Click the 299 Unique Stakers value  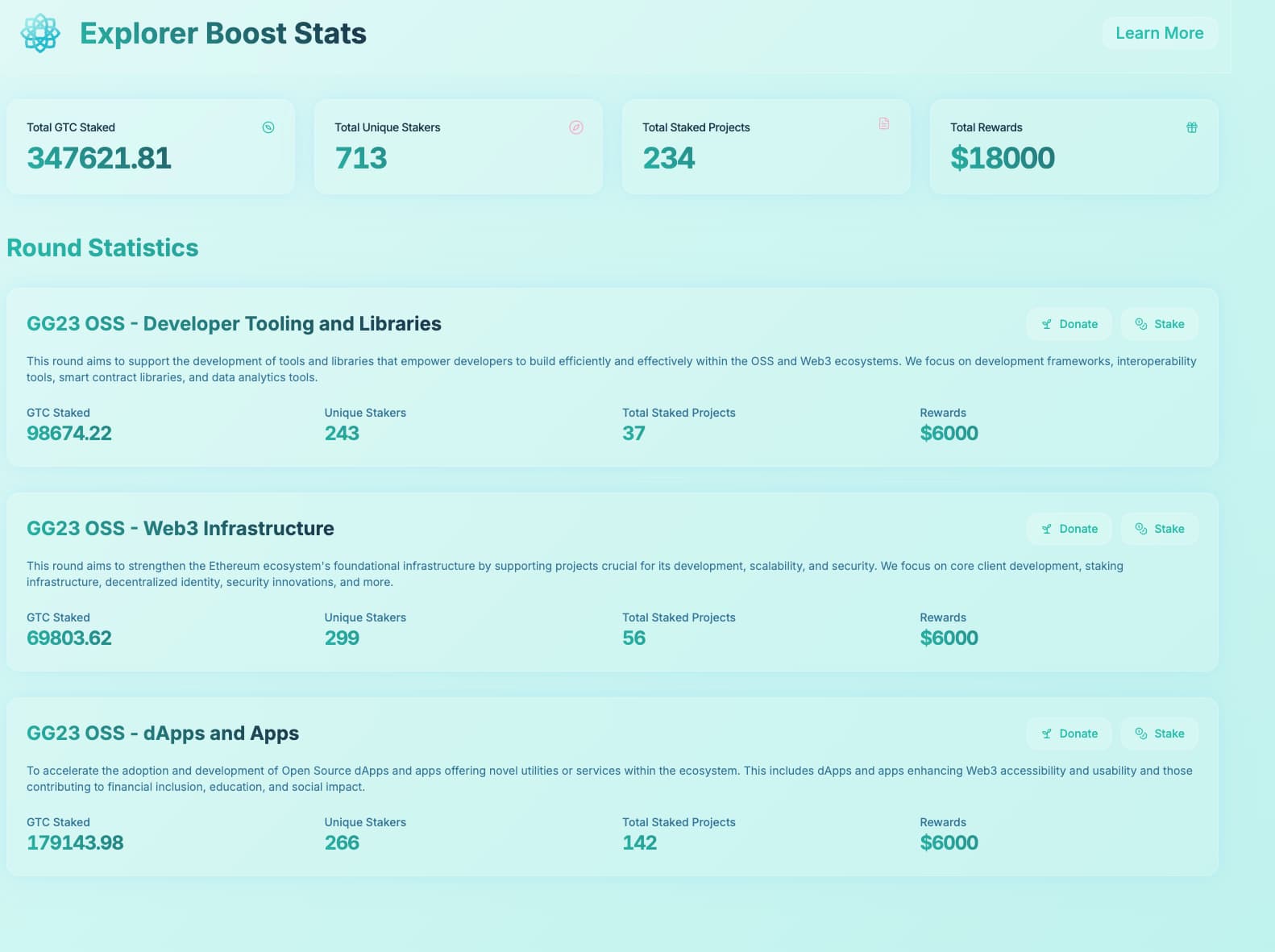click(342, 638)
